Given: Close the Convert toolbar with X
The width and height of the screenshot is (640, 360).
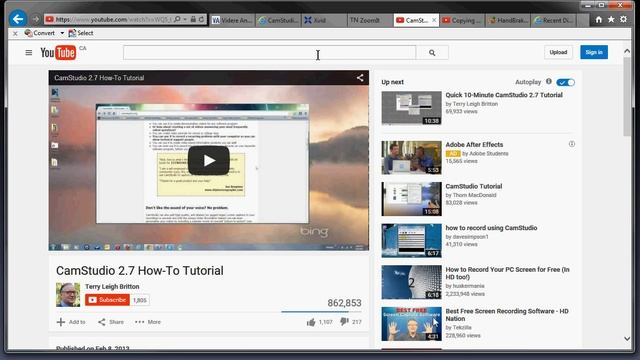Looking at the screenshot, I should coord(15,33).
